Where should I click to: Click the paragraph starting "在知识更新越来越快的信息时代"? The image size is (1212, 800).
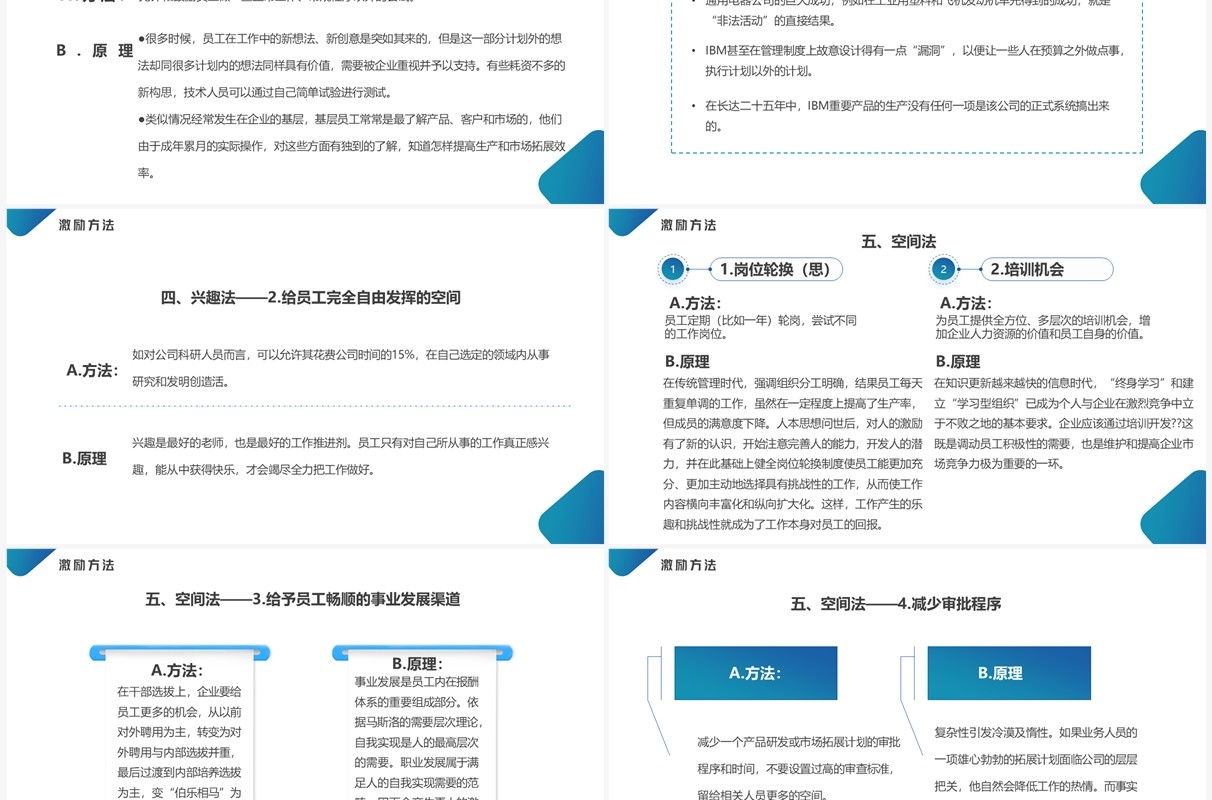pos(1064,423)
